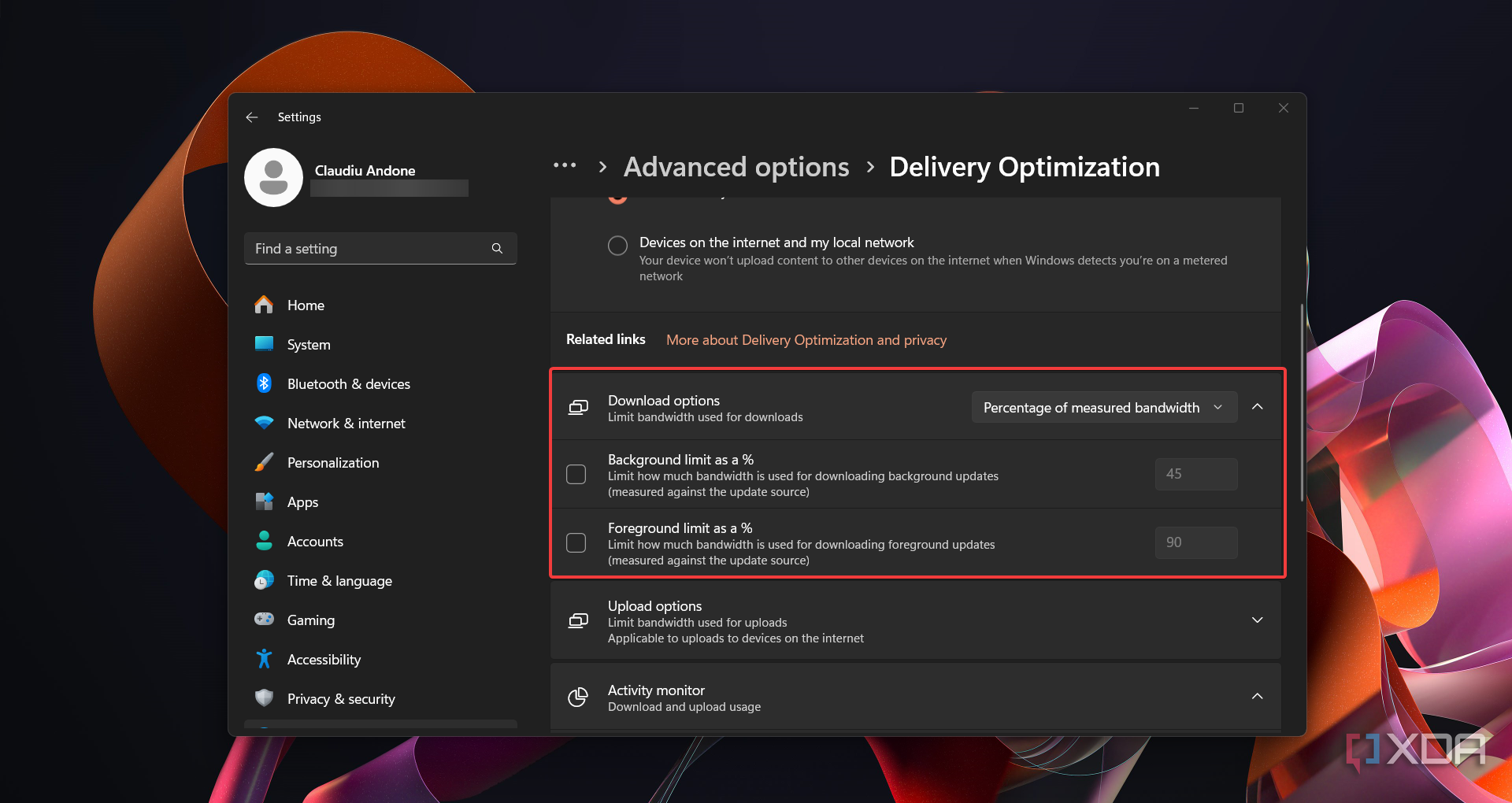Maximize the Settings window
This screenshot has width=1512, height=803.
pos(1239,108)
